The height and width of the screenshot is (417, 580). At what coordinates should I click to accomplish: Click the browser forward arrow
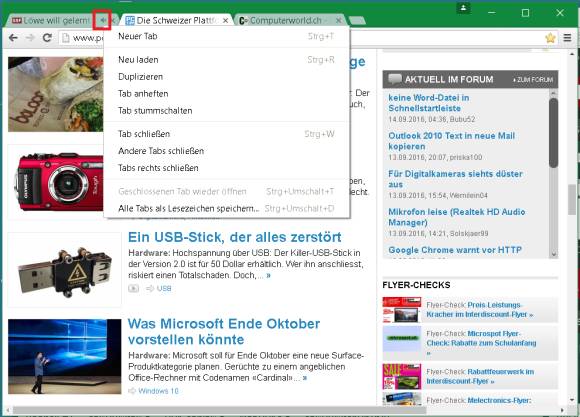click(30, 37)
